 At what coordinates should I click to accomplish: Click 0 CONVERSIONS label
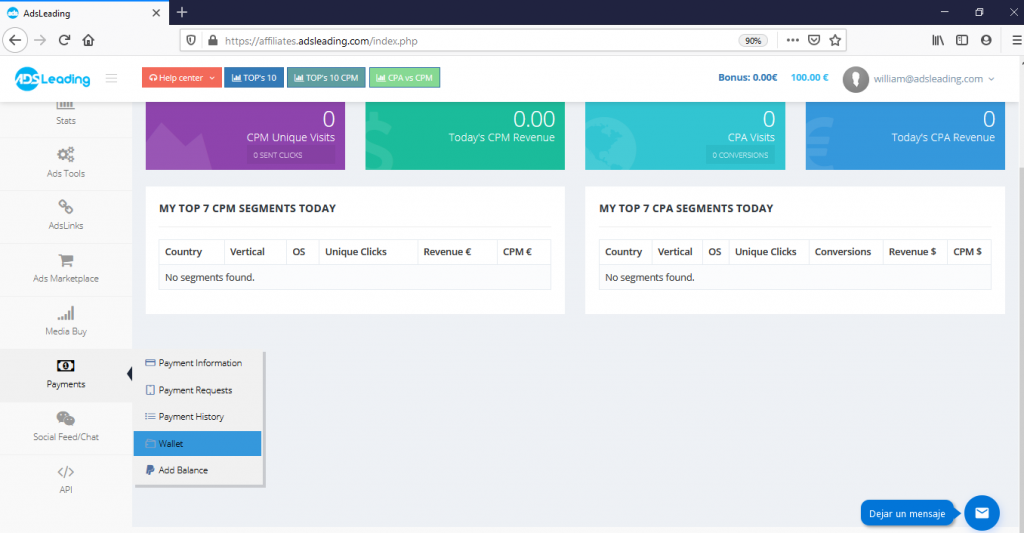tap(740, 155)
